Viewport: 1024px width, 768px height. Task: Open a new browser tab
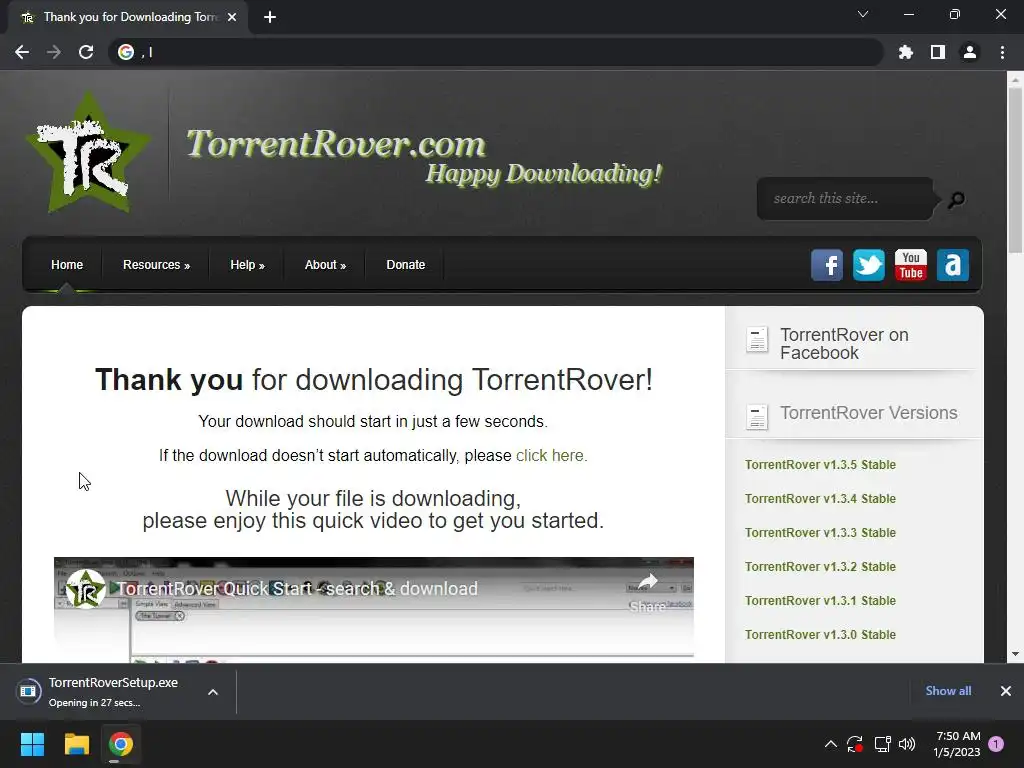(270, 17)
